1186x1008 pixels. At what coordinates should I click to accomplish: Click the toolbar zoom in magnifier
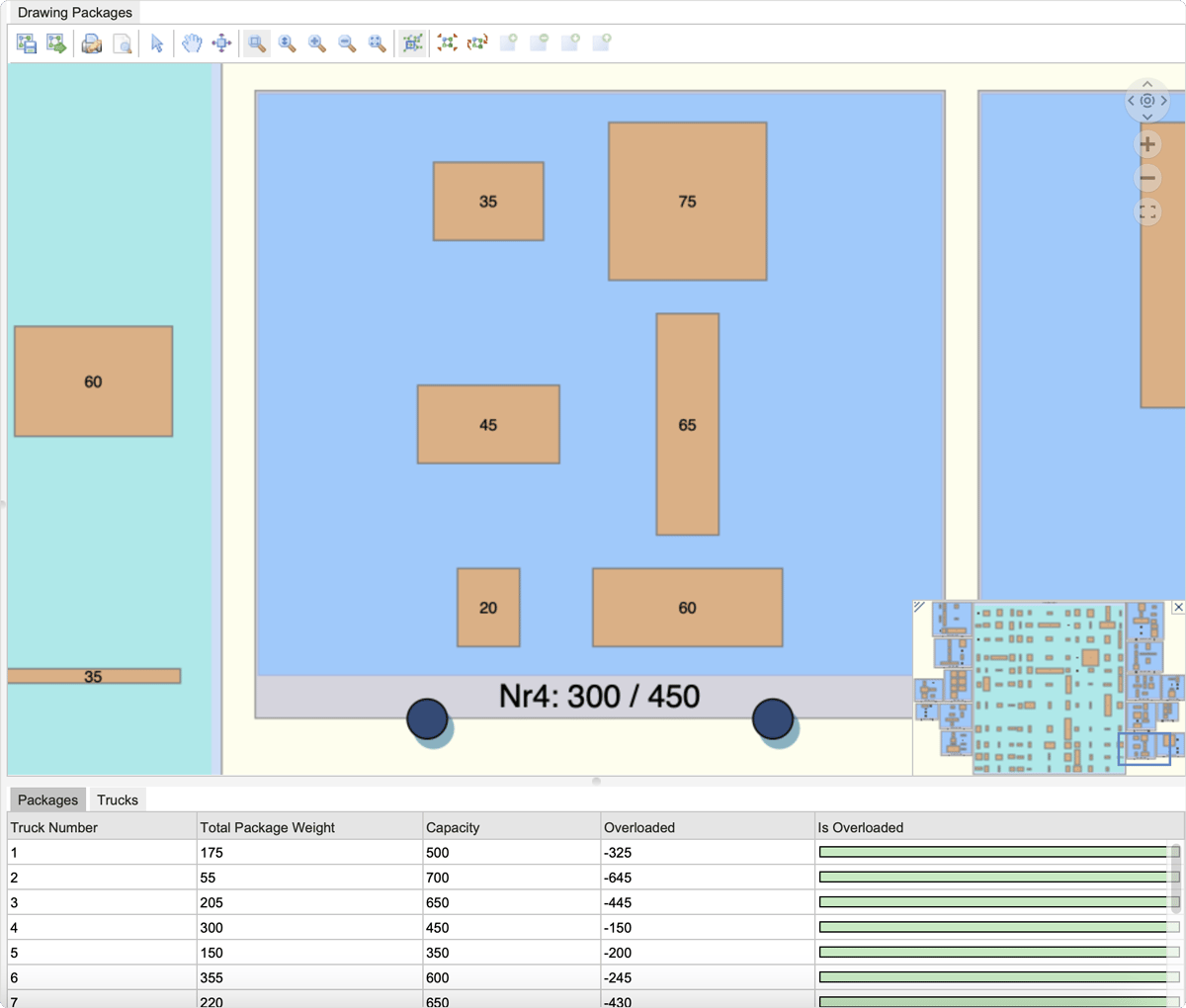tap(317, 43)
